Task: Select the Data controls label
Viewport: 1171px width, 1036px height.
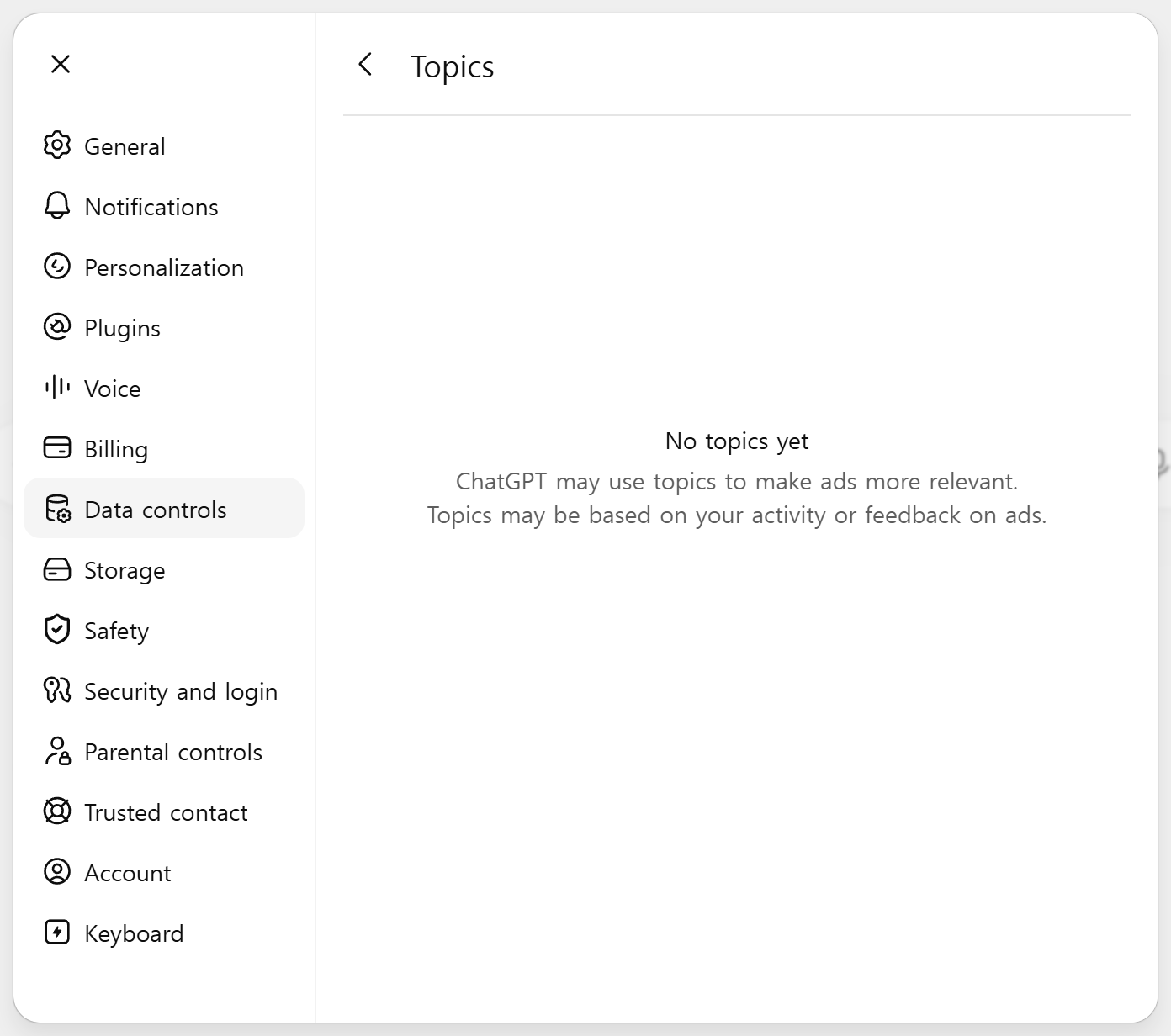Action: [x=156, y=510]
